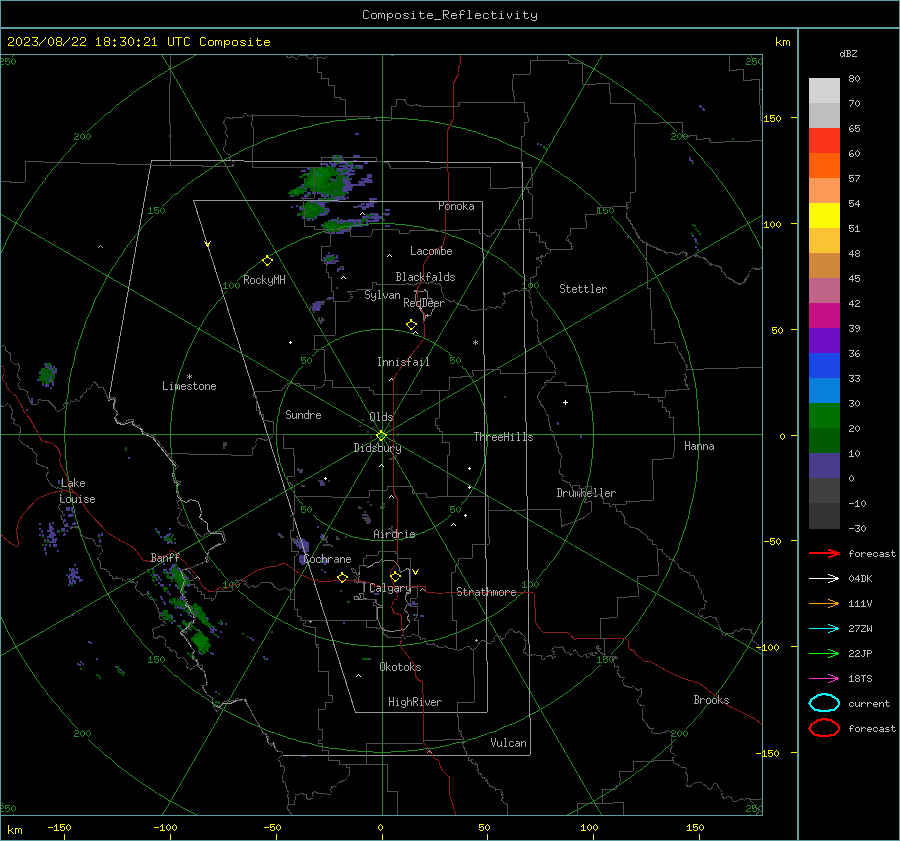900x841 pixels.
Task: Click the yellow 54 to 51 dBZ swatch
Action: click(x=824, y=216)
